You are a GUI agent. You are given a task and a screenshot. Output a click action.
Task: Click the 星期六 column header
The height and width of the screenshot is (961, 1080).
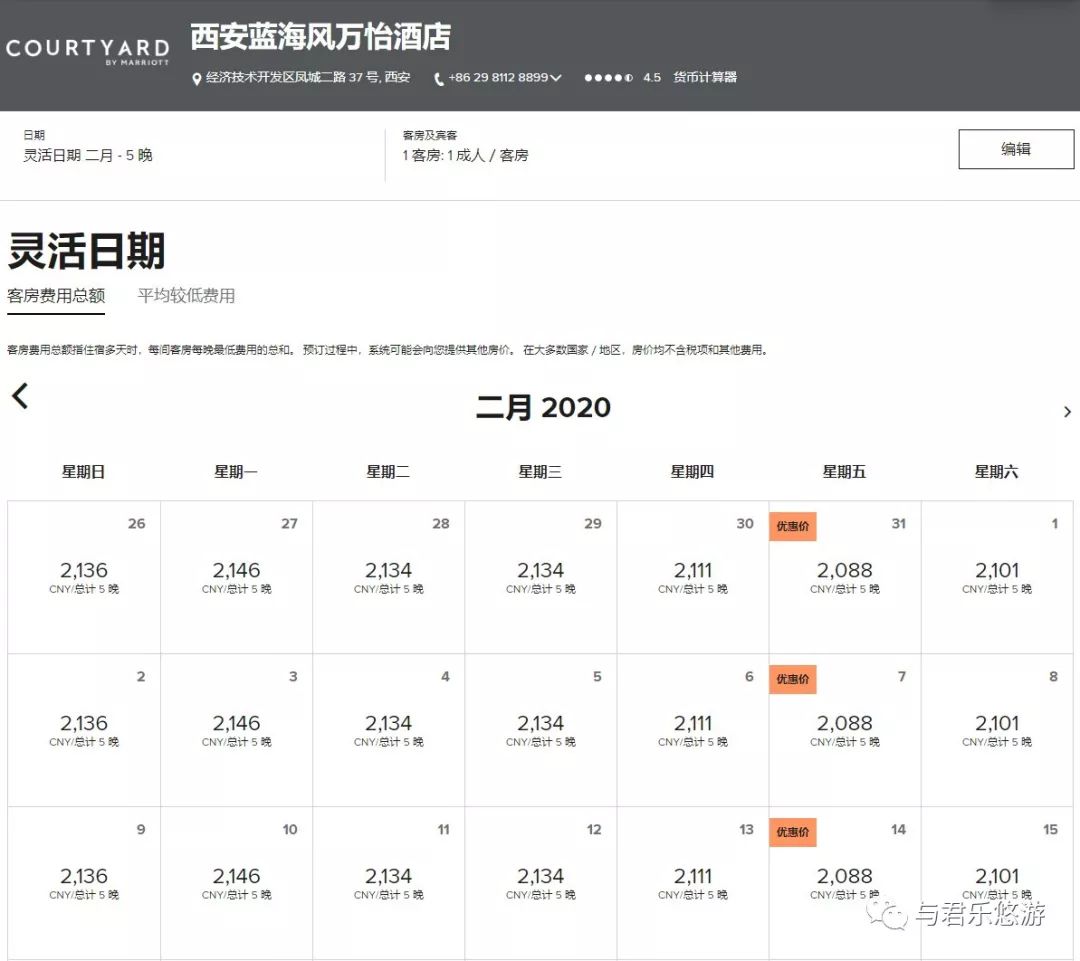[x=996, y=472]
